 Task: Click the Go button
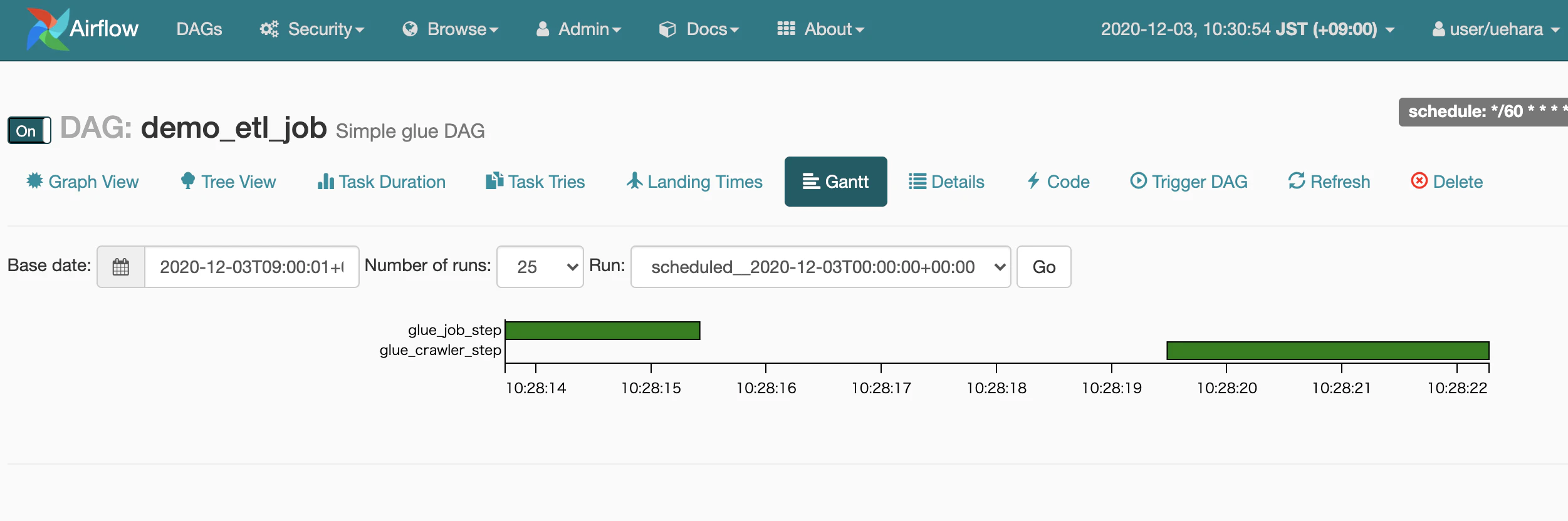click(x=1044, y=267)
